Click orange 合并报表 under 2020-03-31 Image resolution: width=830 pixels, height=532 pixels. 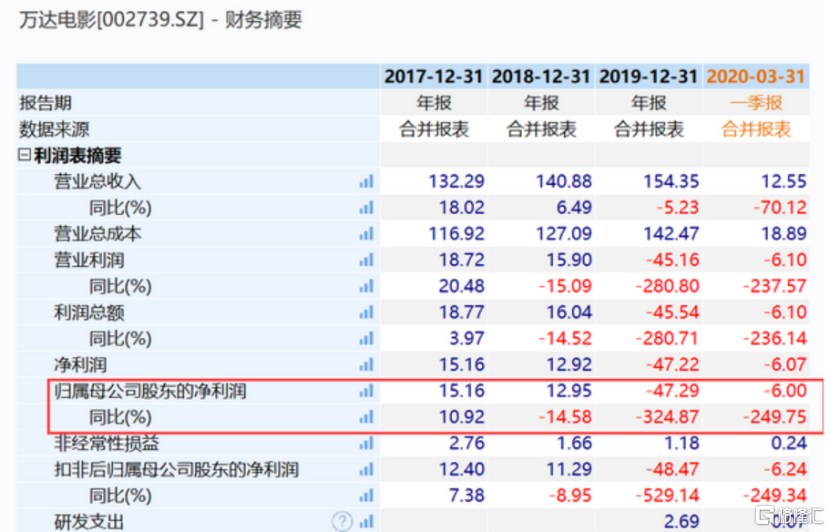click(x=756, y=129)
